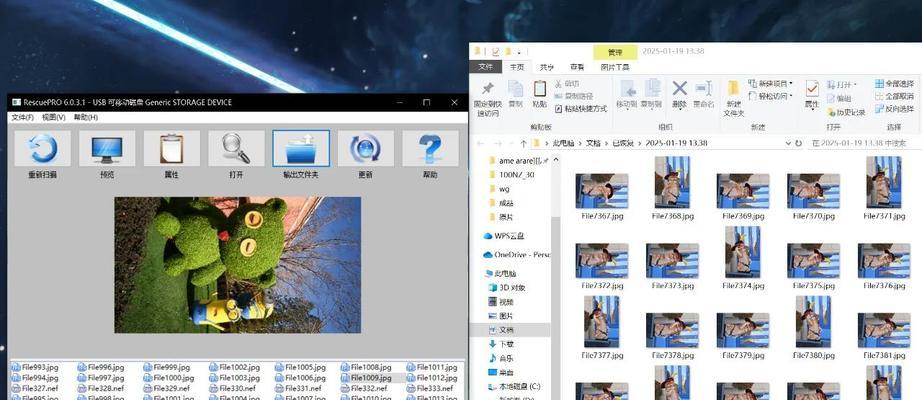
Task: Click the back arrow in Explorer navigation
Action: coord(480,143)
